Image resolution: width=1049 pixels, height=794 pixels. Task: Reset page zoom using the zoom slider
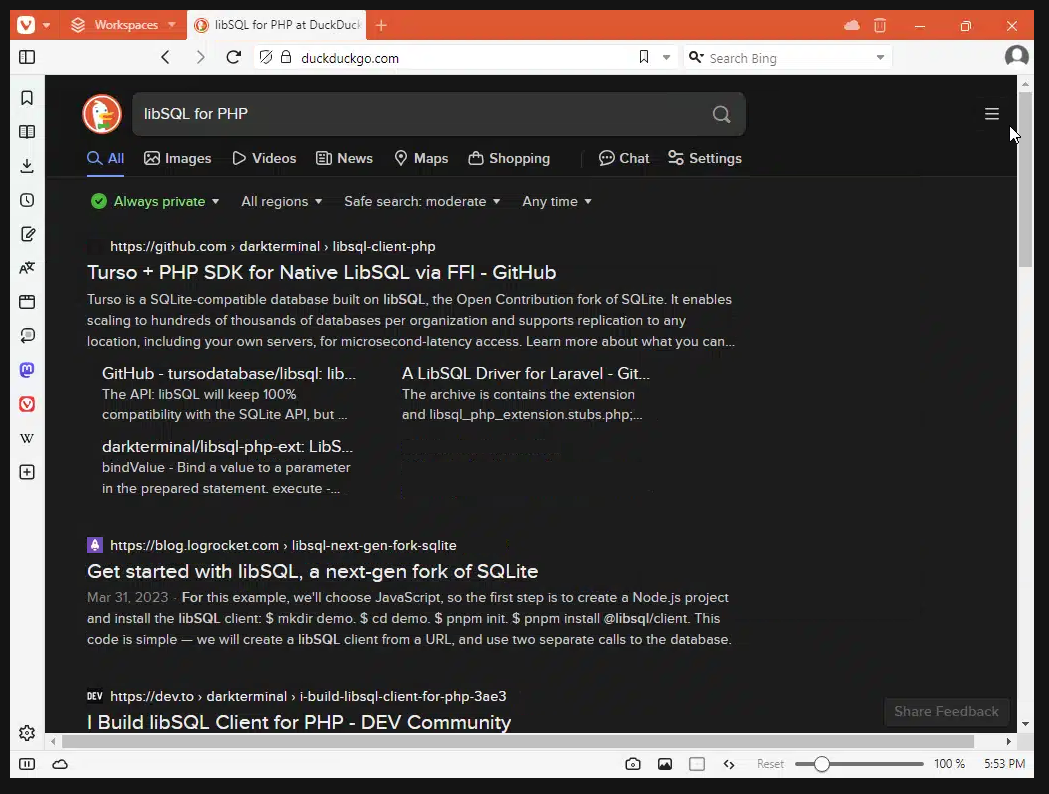coord(769,763)
